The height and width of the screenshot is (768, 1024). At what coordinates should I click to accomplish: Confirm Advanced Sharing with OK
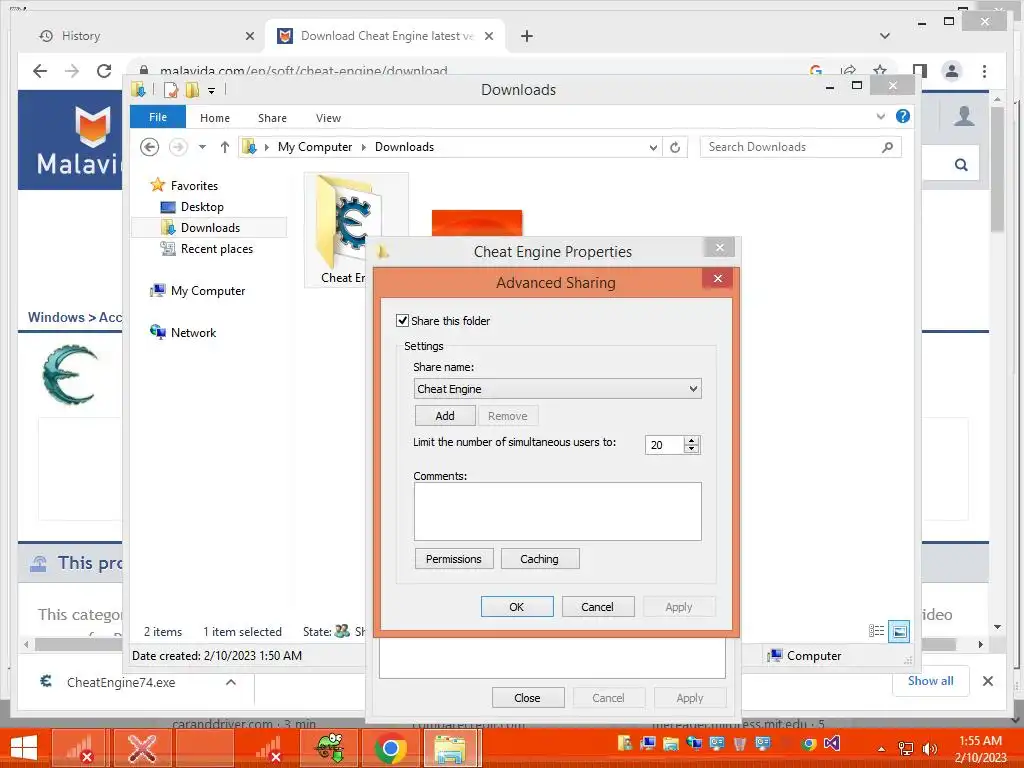pos(517,607)
